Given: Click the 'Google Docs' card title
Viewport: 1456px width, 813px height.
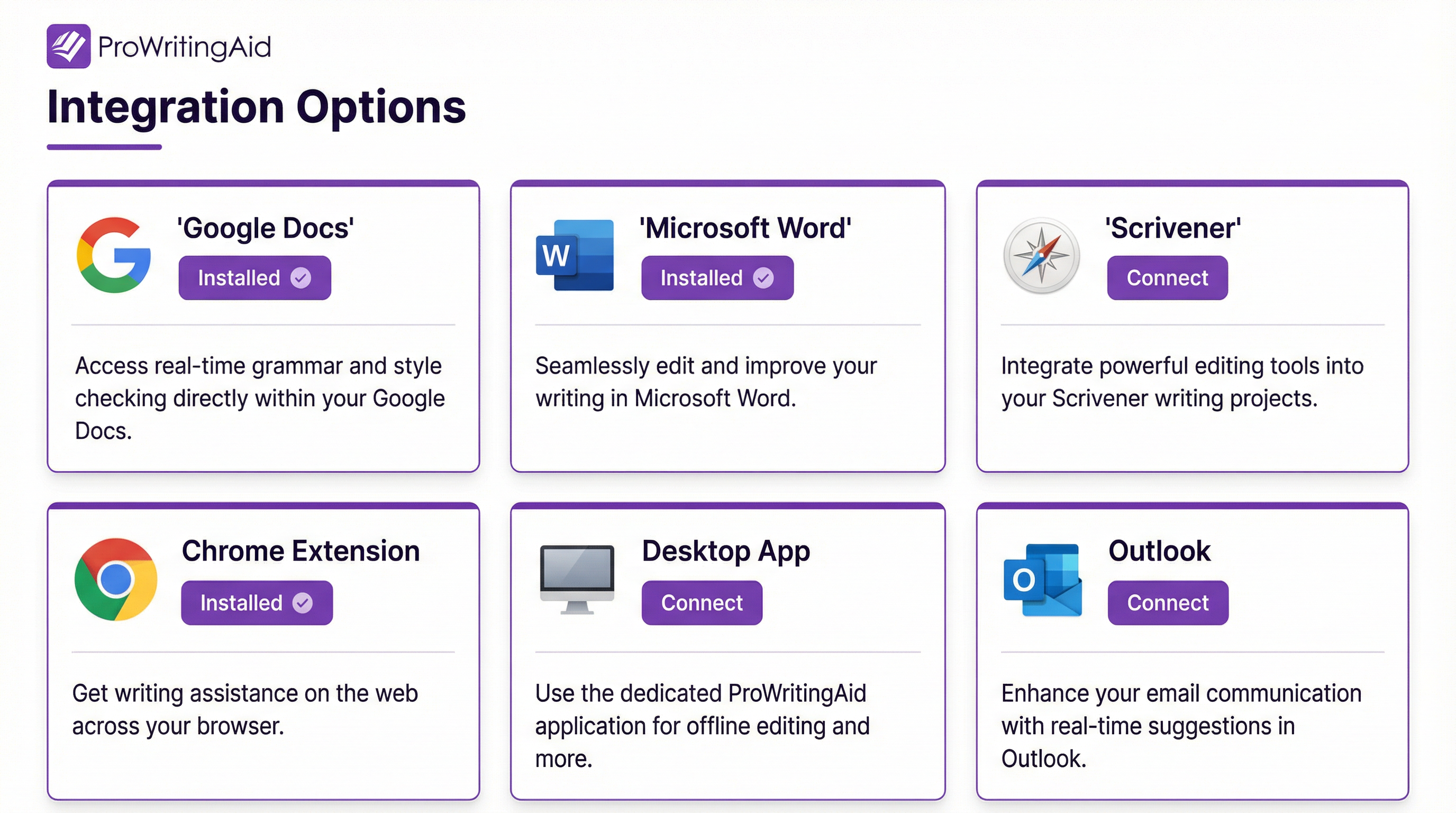Looking at the screenshot, I should pos(266,229).
